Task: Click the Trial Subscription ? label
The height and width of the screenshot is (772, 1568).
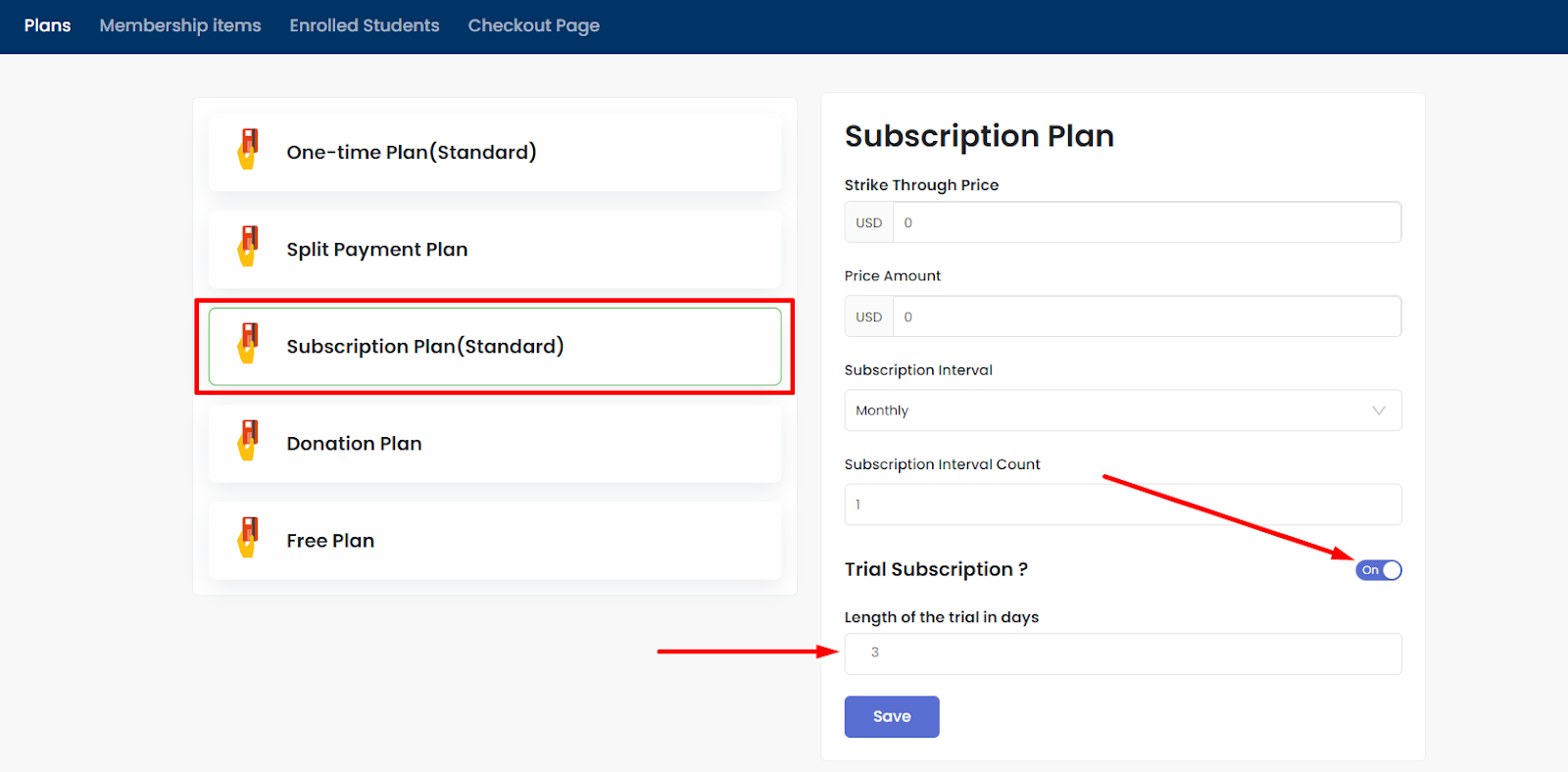Action: [936, 569]
